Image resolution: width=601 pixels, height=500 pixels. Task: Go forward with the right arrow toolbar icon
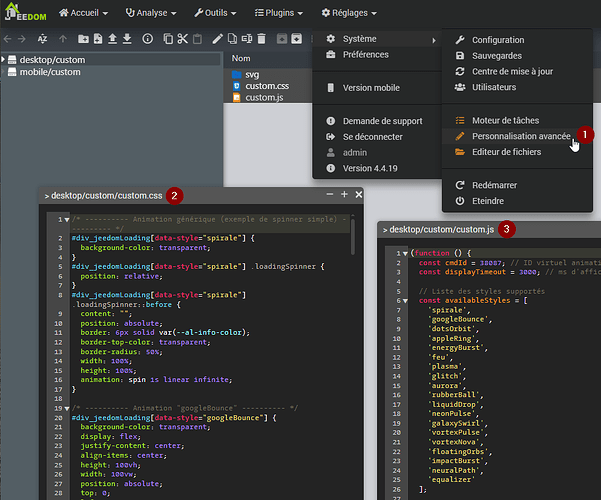[x=21, y=39]
